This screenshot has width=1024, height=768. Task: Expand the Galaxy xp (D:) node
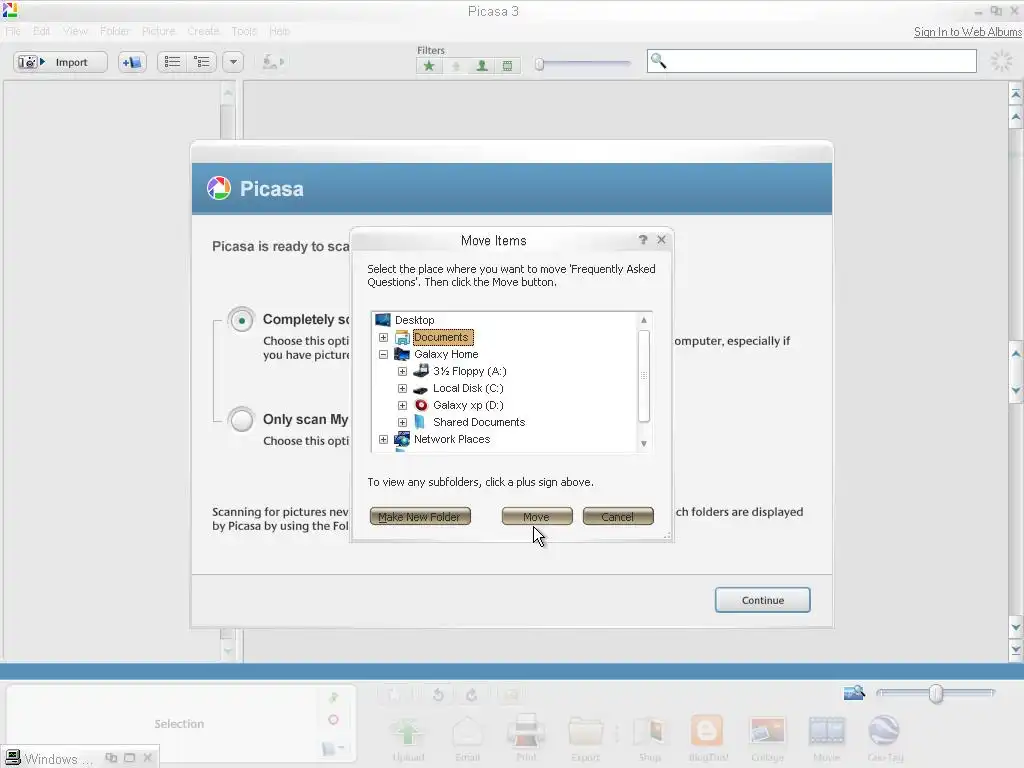(x=402, y=406)
